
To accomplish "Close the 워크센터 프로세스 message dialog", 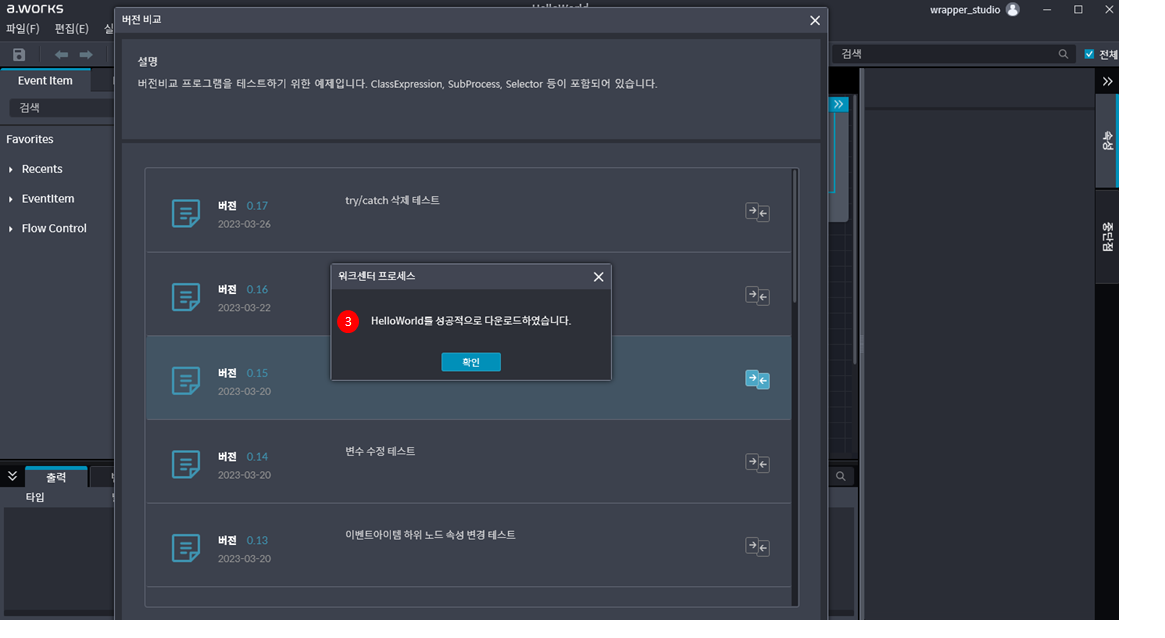I will click(598, 276).
